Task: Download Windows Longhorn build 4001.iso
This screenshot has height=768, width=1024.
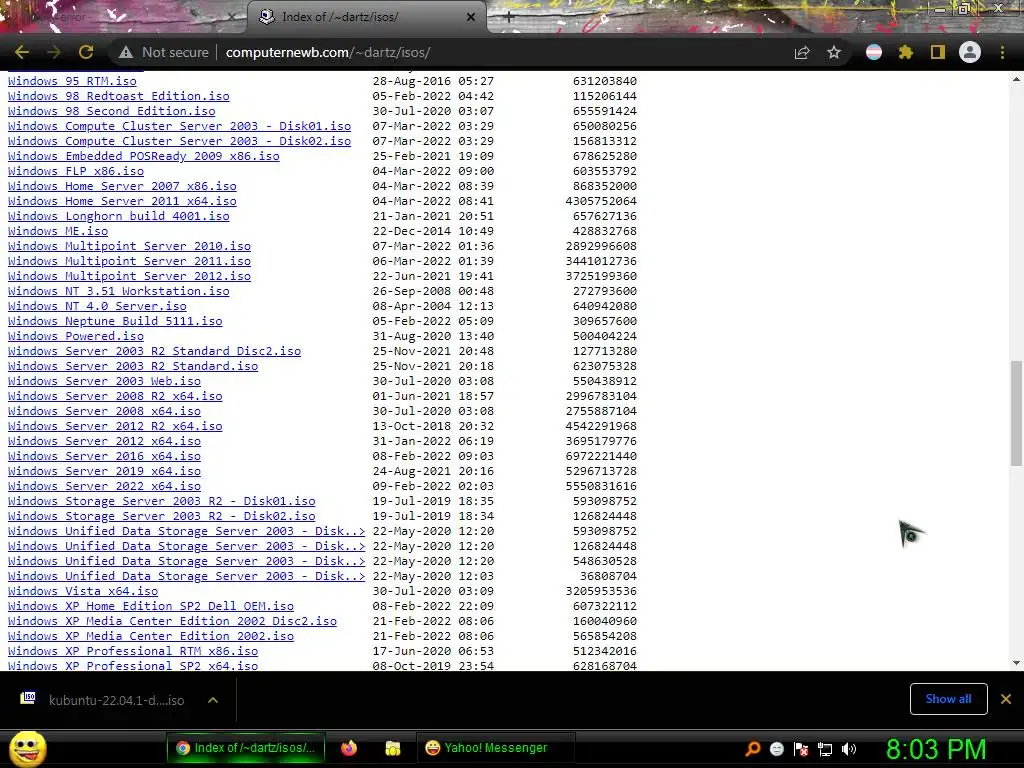Action: coord(118,216)
